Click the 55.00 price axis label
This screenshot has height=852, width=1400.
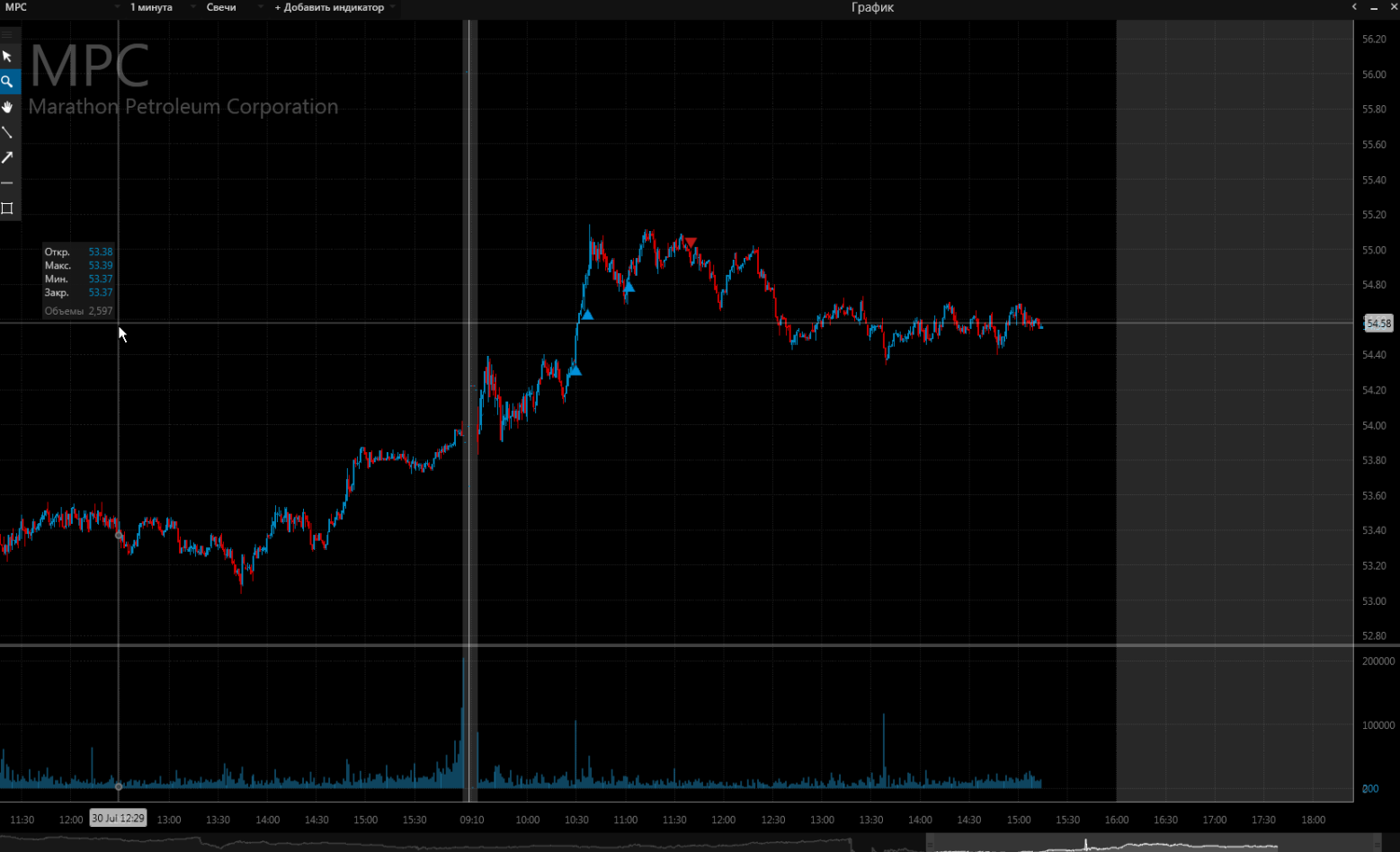1374,250
